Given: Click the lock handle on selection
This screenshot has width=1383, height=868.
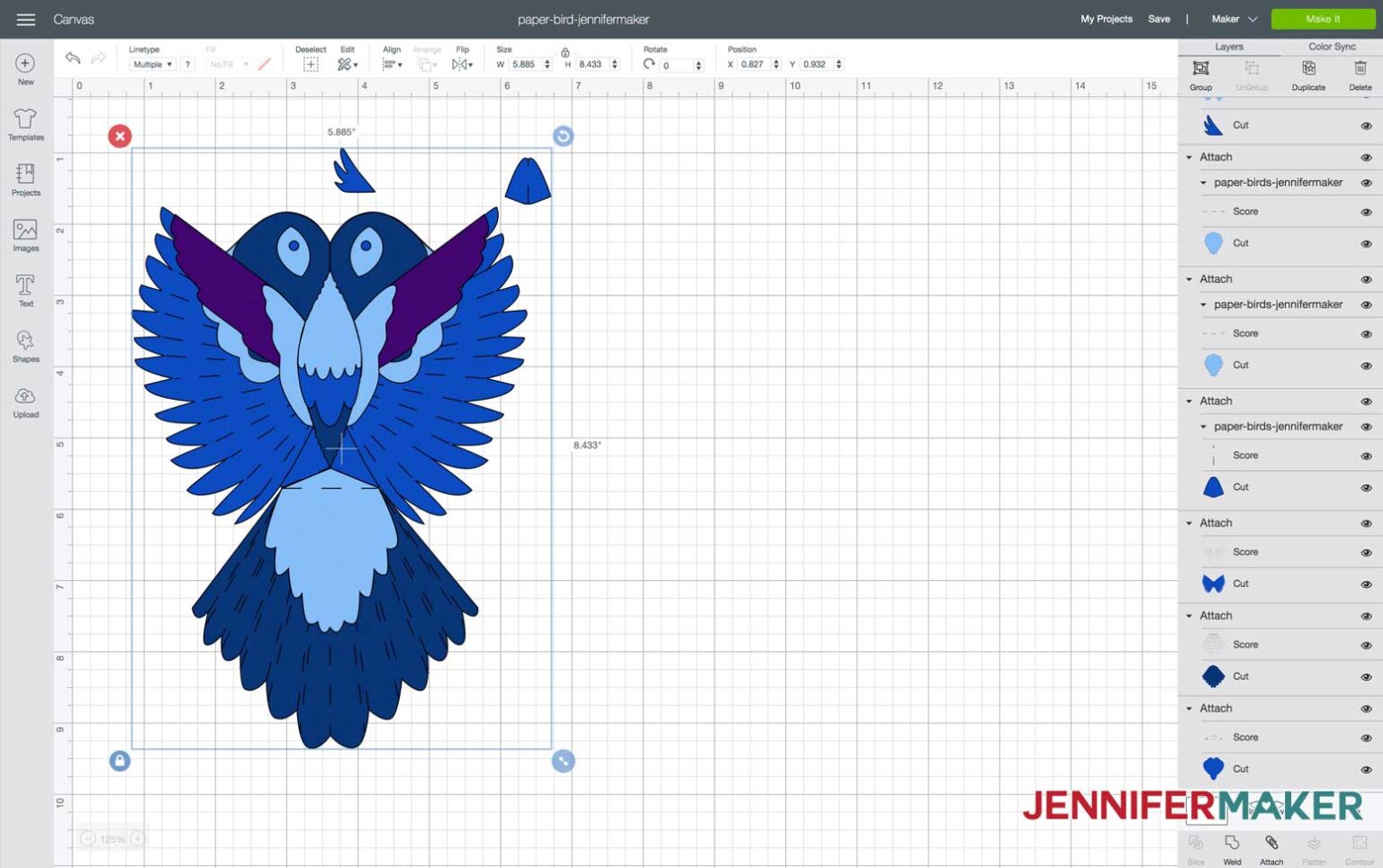Looking at the screenshot, I should coord(120,761).
